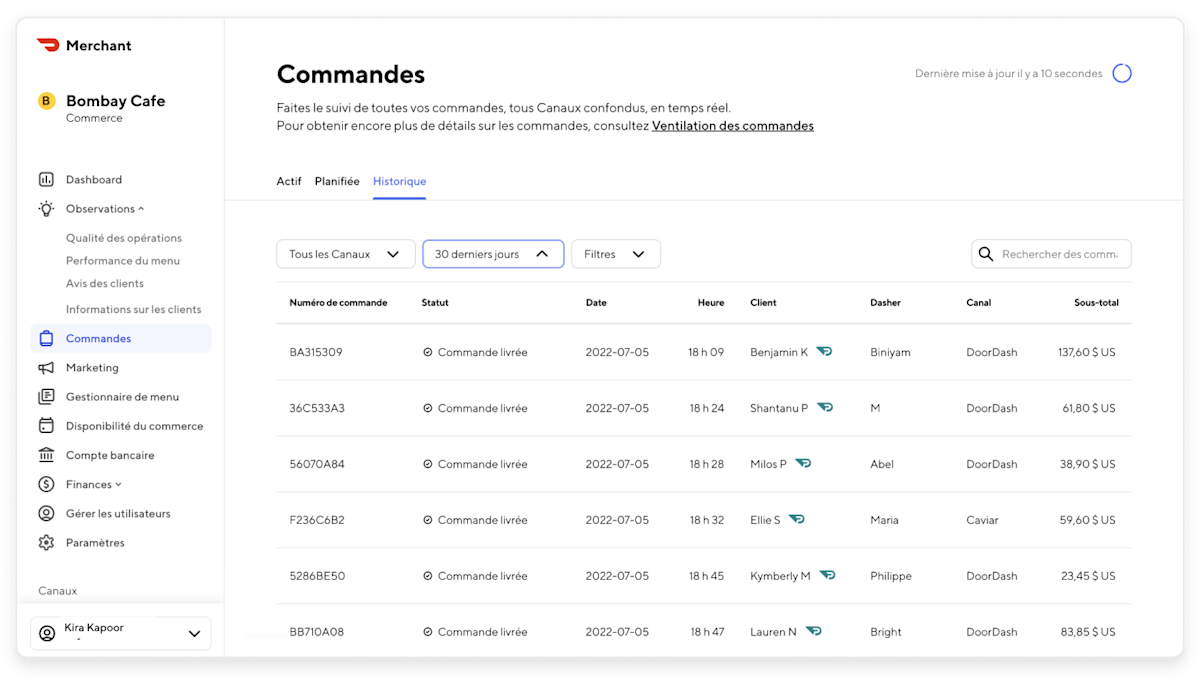Click DashPass badge next to Ellie S
This screenshot has height=687, width=1200.
[797, 519]
